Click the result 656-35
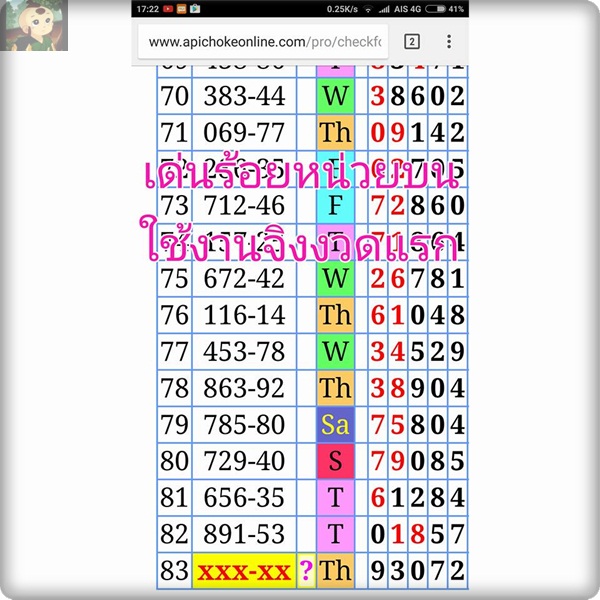This screenshot has height=600, width=600. (x=244, y=497)
